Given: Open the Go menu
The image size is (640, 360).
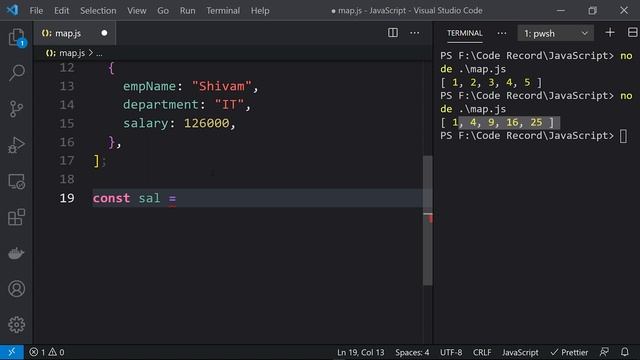Looking at the screenshot, I should pos(163,10).
